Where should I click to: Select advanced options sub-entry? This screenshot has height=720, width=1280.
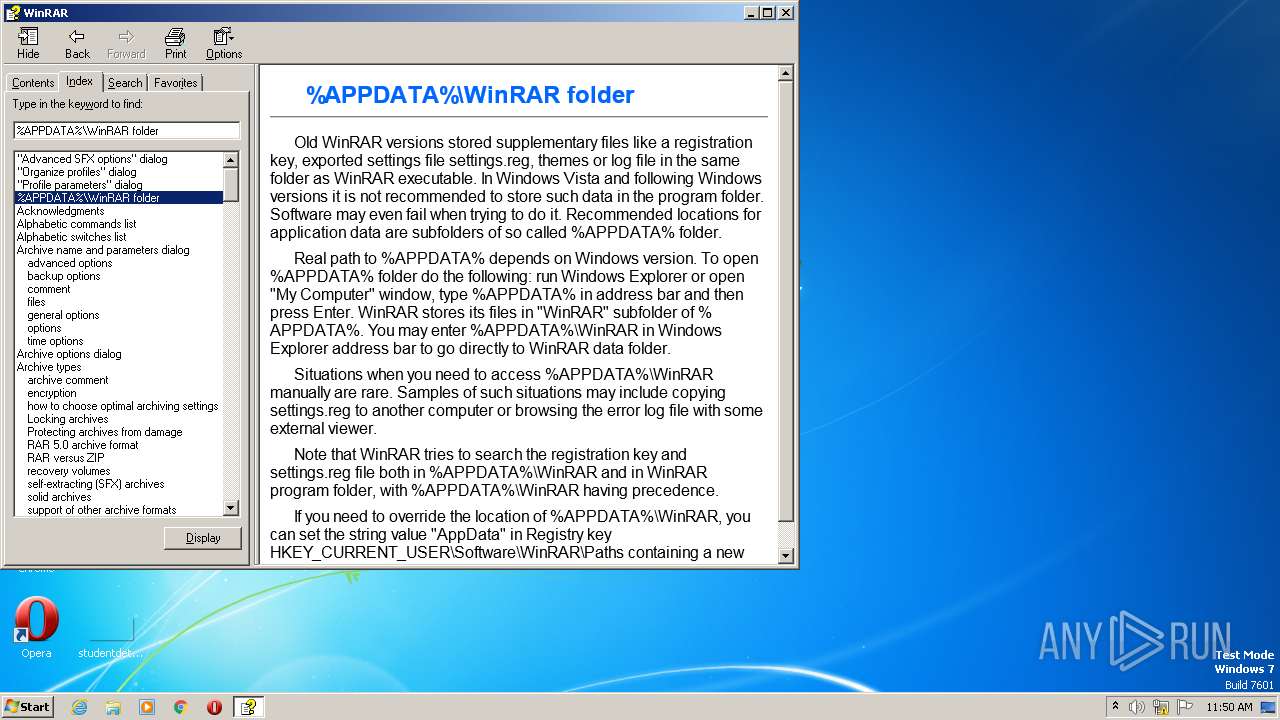(x=70, y=263)
